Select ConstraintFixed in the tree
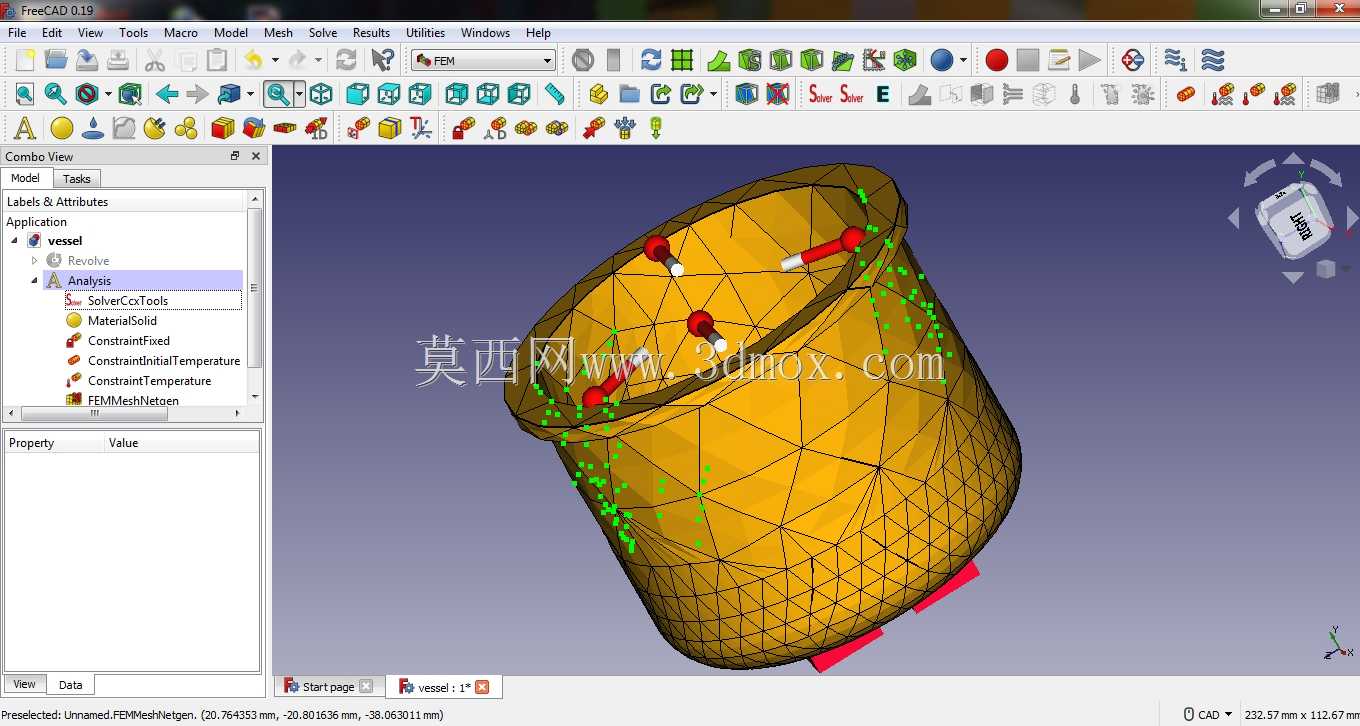Screen dimensions: 1360x726 [129, 341]
